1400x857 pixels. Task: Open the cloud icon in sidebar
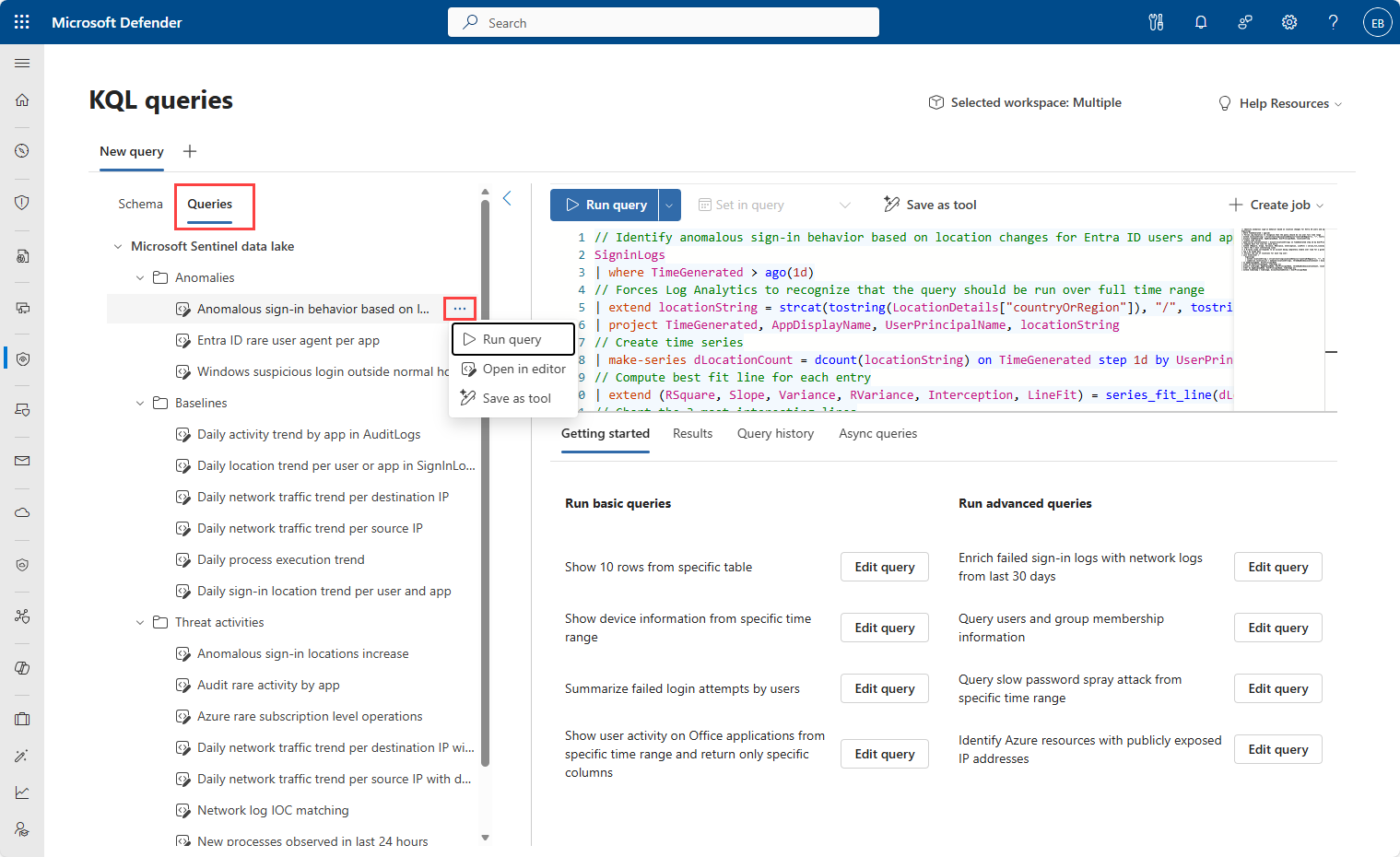click(x=22, y=512)
